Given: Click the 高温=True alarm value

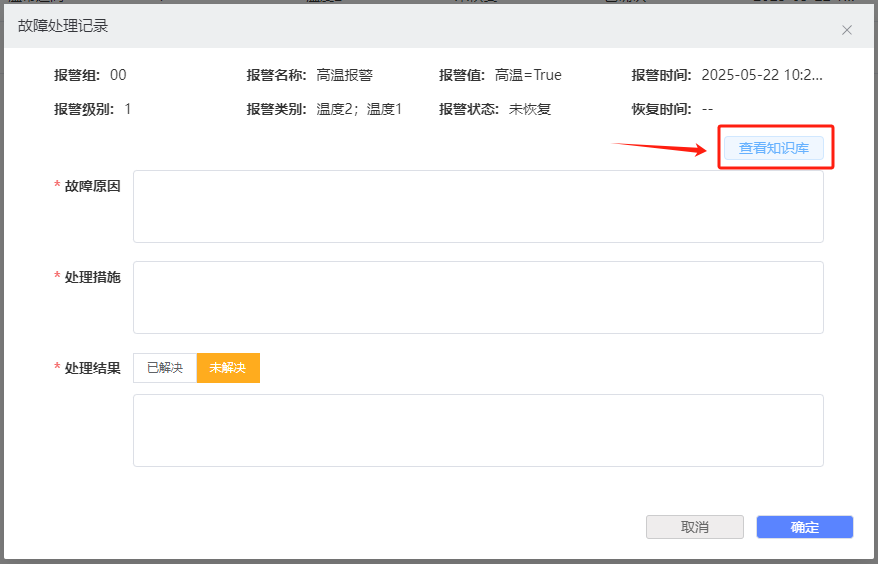Looking at the screenshot, I should (x=528, y=75).
